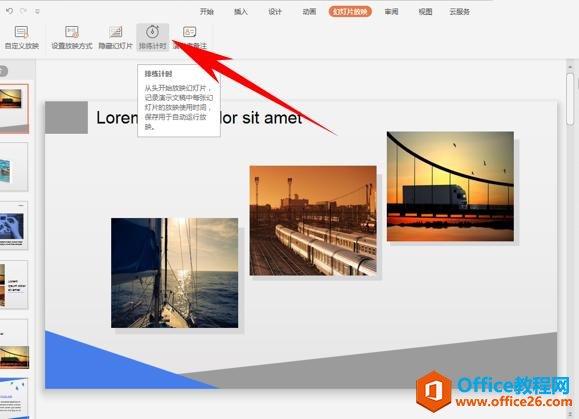Viewport: 579px width, 419px height.
Task: Select the fourth slide thumbnail with Lorem text
Action: (x=14, y=284)
